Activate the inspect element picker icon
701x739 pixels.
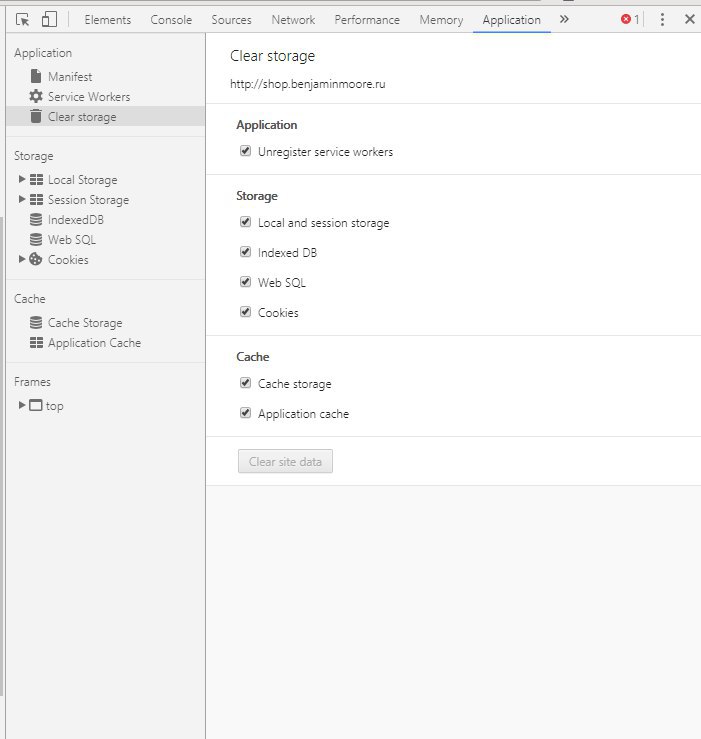(x=22, y=20)
